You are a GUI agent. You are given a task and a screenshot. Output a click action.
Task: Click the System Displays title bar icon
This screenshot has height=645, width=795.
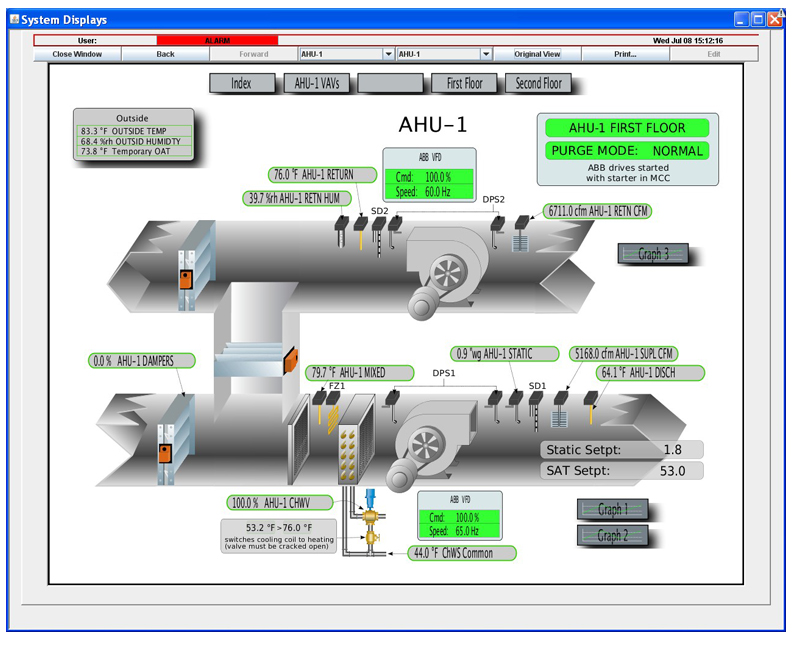click(x=14, y=19)
